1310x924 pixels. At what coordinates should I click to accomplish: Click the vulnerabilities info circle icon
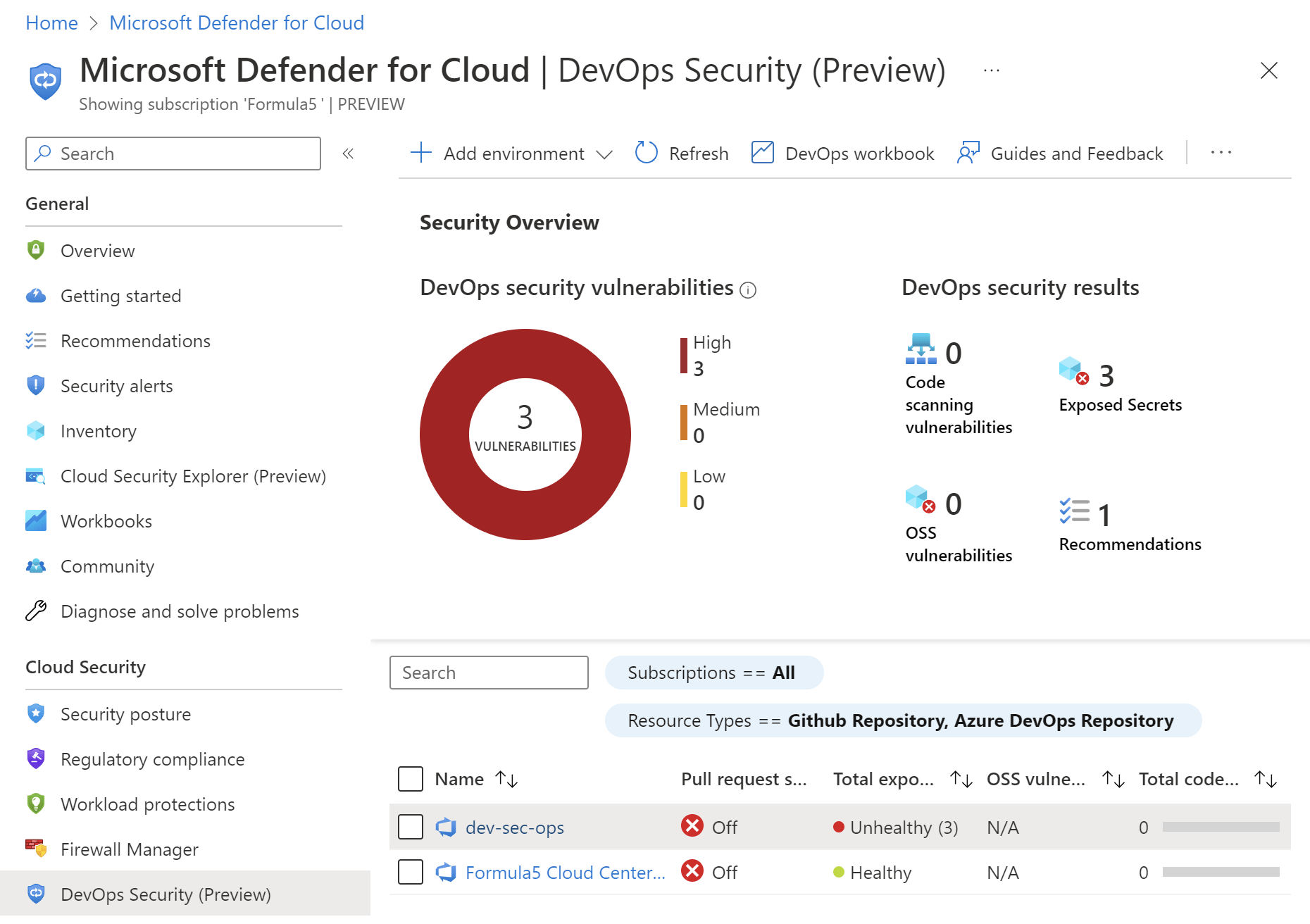748,290
